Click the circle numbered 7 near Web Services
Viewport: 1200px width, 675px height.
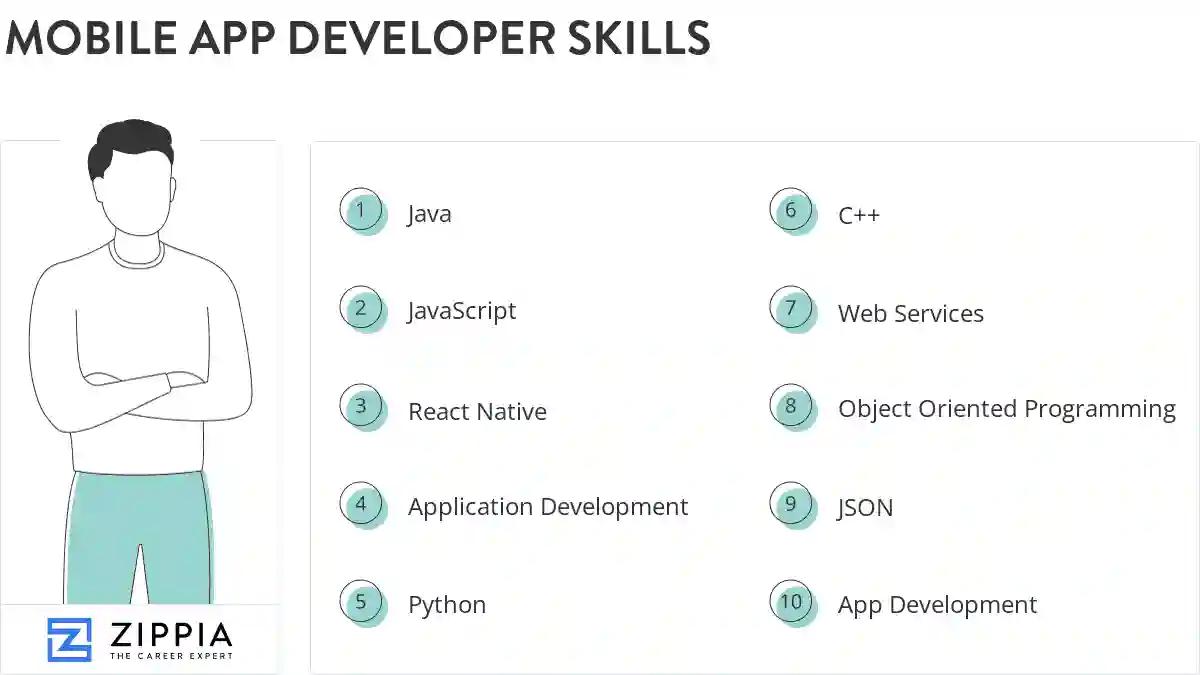(793, 310)
